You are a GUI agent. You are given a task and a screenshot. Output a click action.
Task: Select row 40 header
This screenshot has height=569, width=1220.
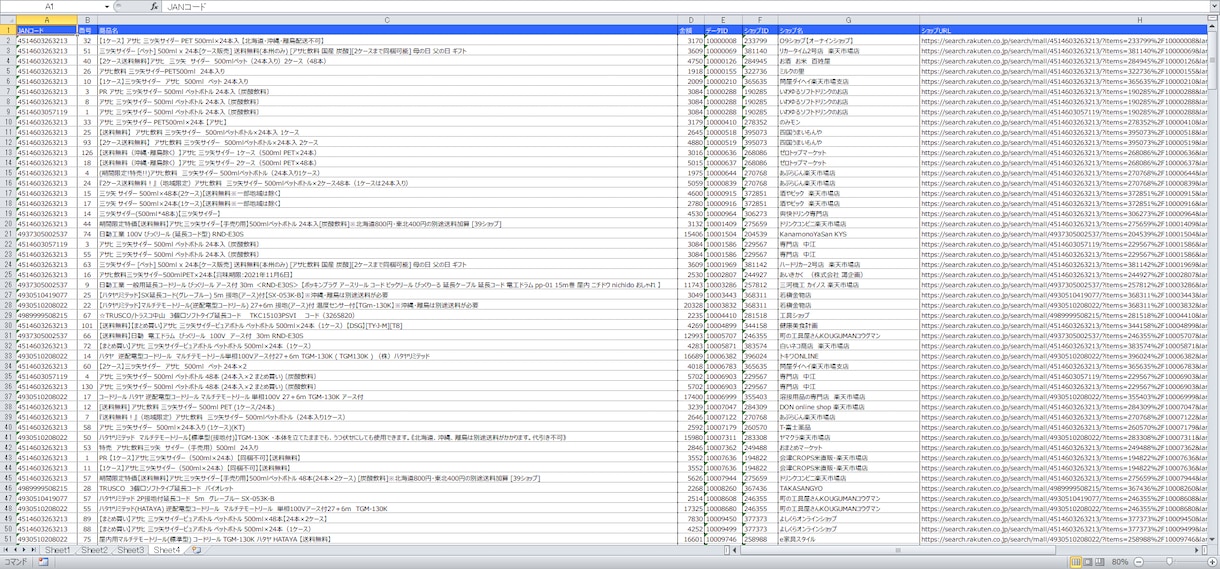(8, 427)
